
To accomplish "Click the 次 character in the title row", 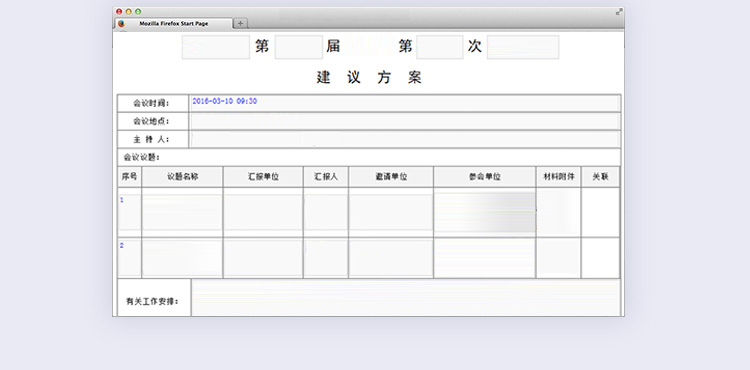I will click(x=475, y=46).
